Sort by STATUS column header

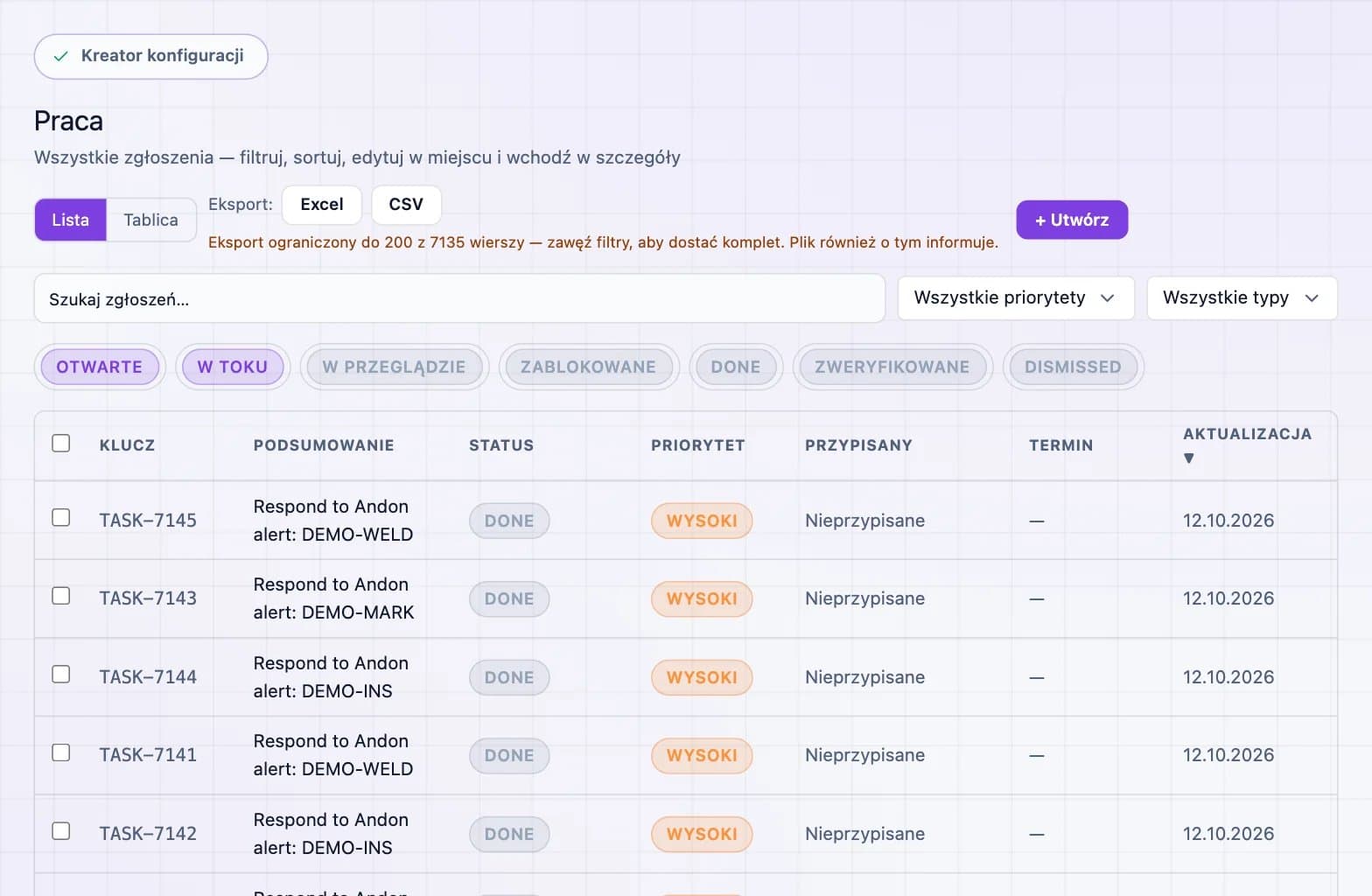pos(500,445)
